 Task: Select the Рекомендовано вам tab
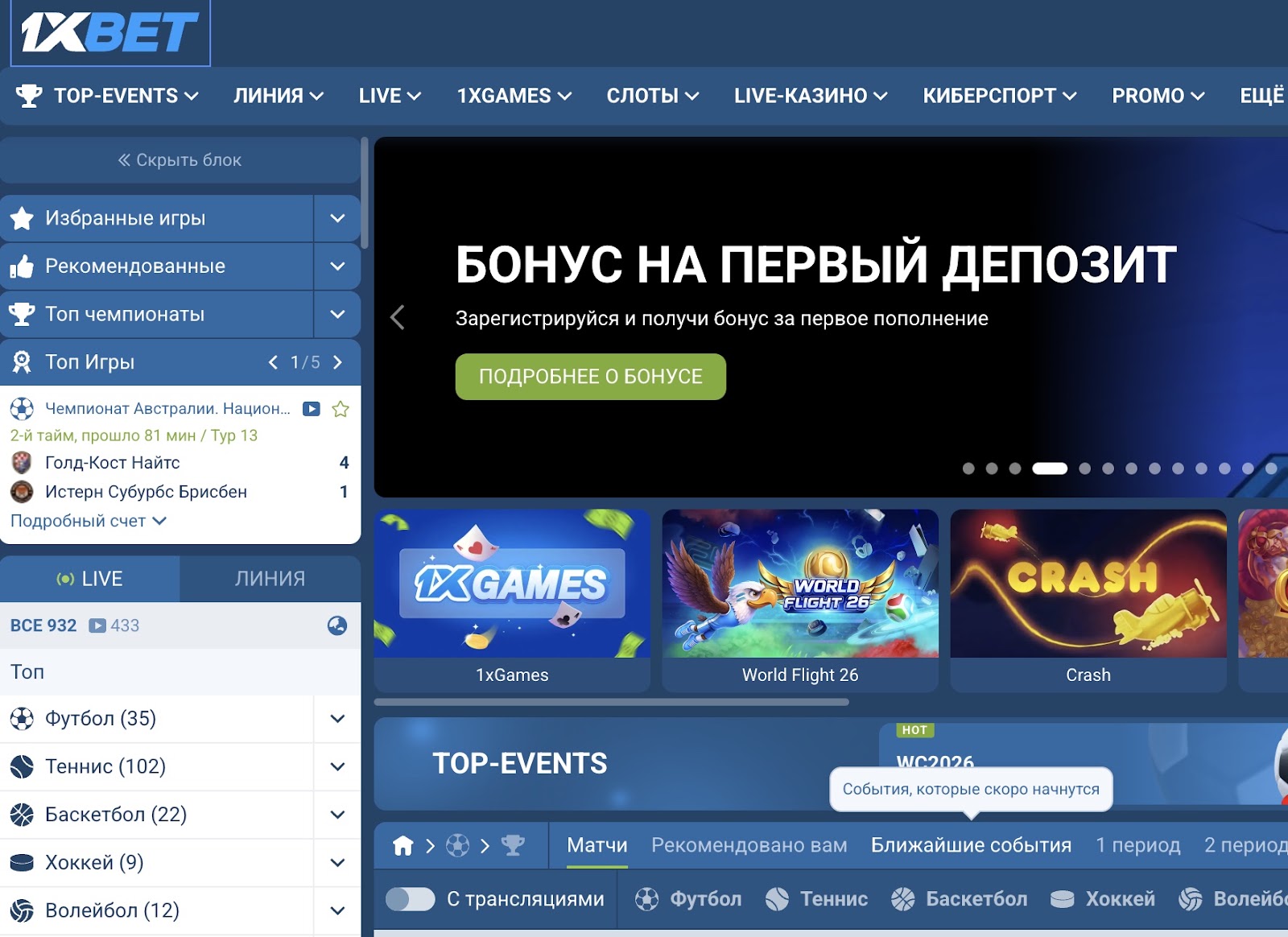click(x=749, y=845)
